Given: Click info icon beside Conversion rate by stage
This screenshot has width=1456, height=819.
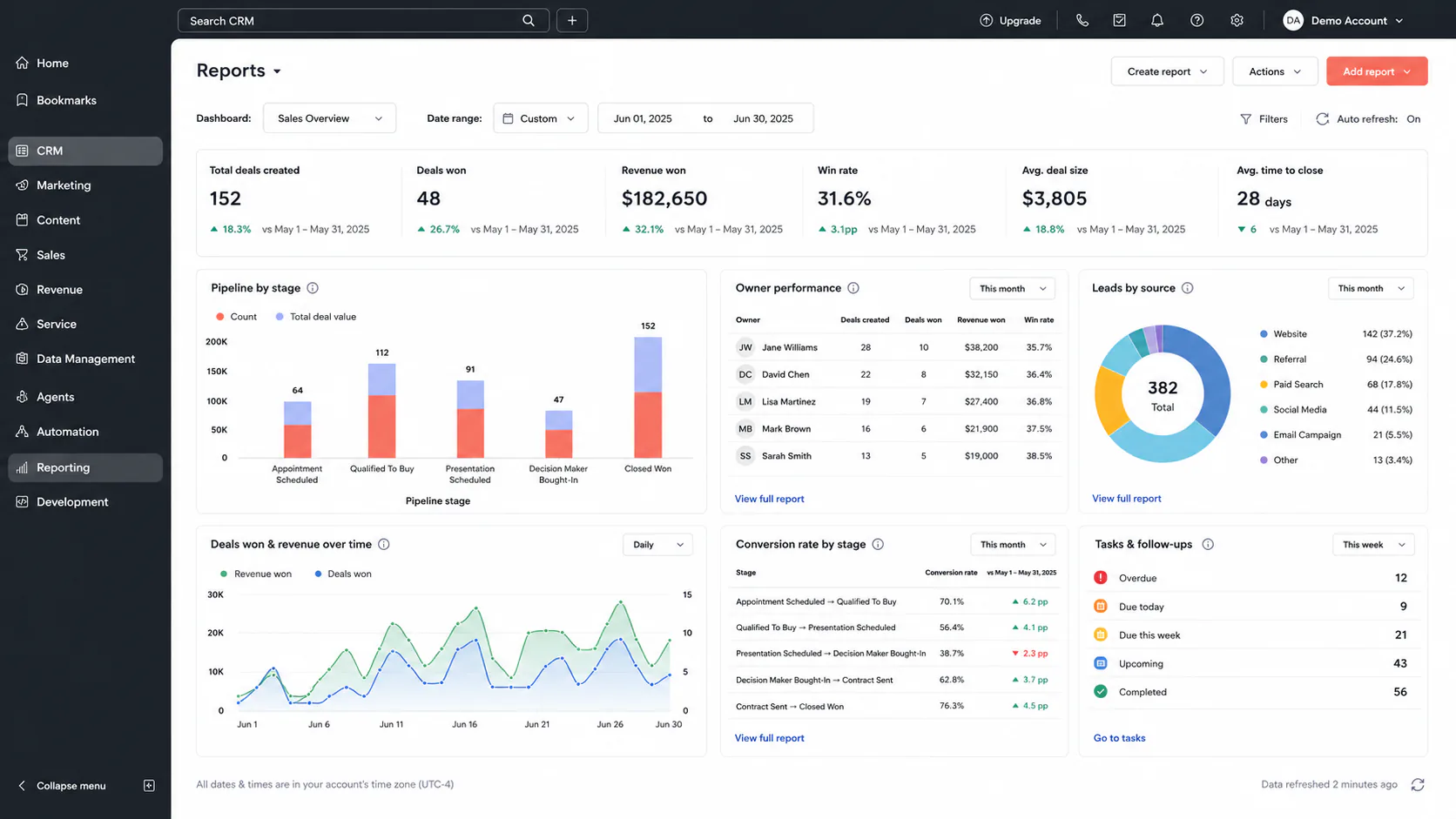Looking at the screenshot, I should click(x=878, y=544).
